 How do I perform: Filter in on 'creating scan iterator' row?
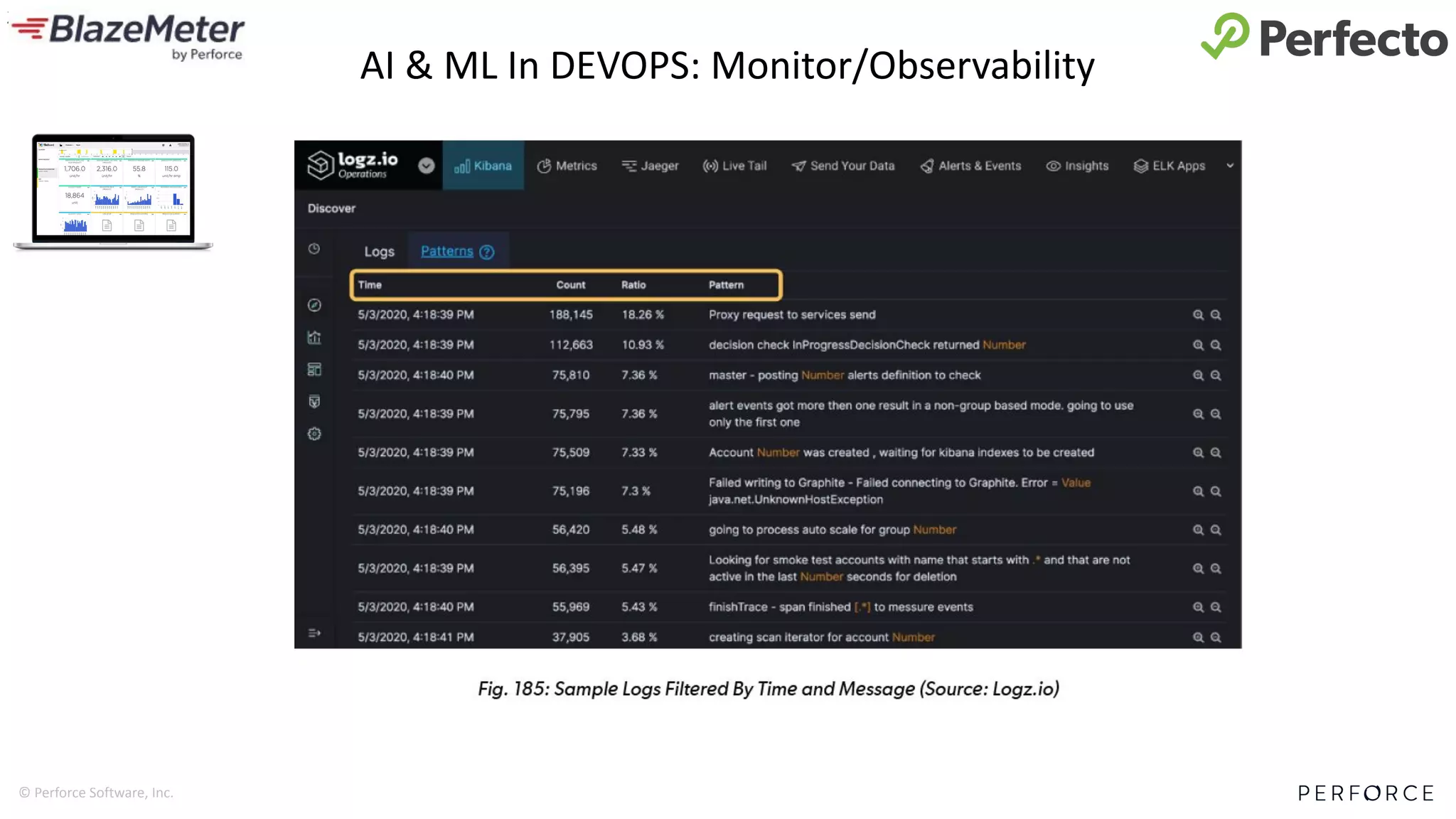pyautogui.click(x=1198, y=638)
